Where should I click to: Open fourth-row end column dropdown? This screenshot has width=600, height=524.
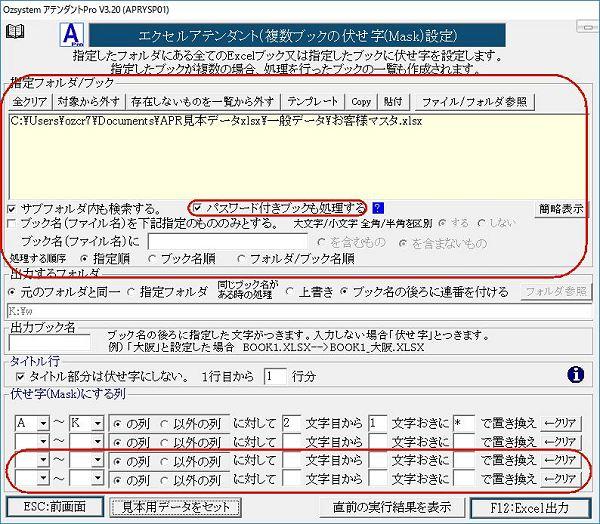(98, 478)
